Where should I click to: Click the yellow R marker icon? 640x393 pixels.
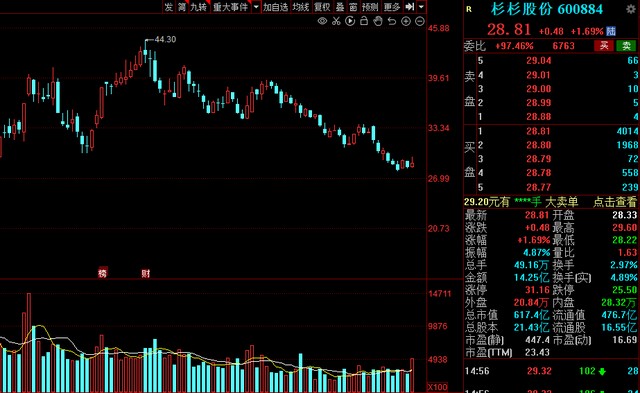click(x=469, y=9)
